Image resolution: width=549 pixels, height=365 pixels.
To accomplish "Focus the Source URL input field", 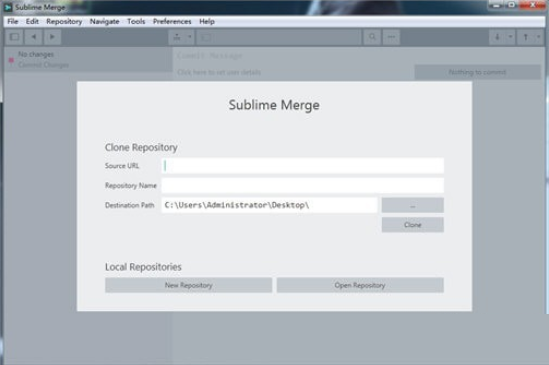I will (x=303, y=166).
